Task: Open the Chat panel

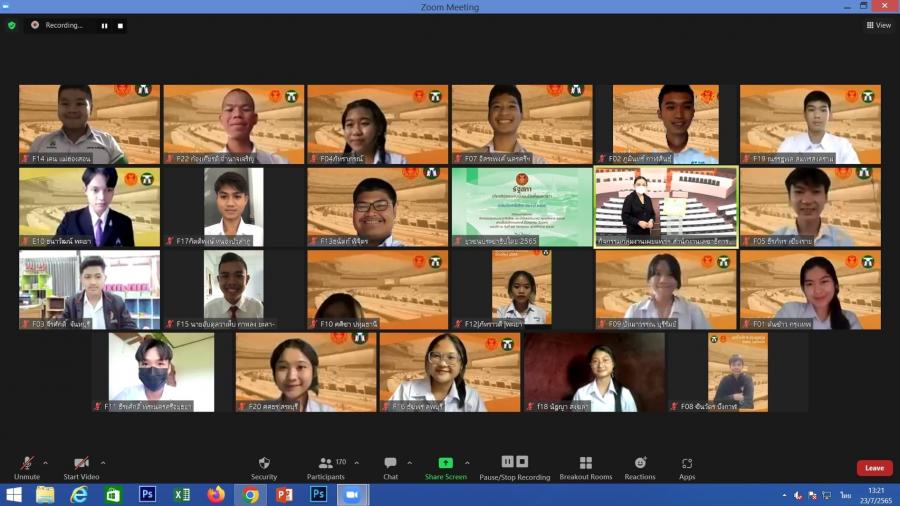Action: pyautogui.click(x=390, y=467)
